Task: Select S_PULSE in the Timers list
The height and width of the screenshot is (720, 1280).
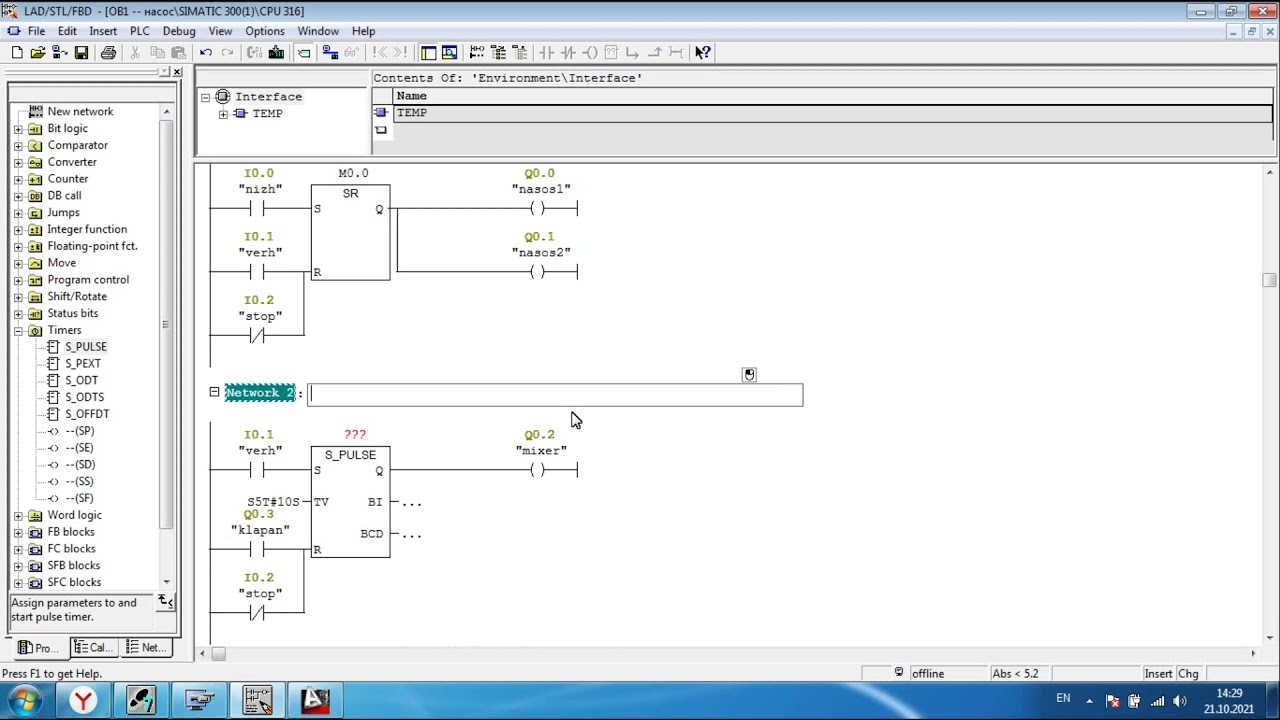Action: [85, 347]
